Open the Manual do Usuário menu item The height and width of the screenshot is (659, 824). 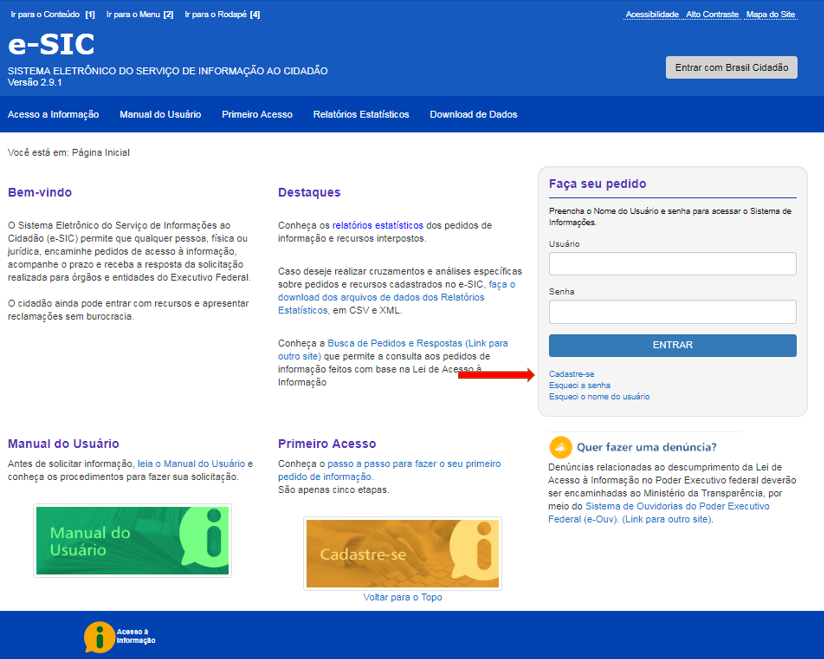click(x=160, y=114)
